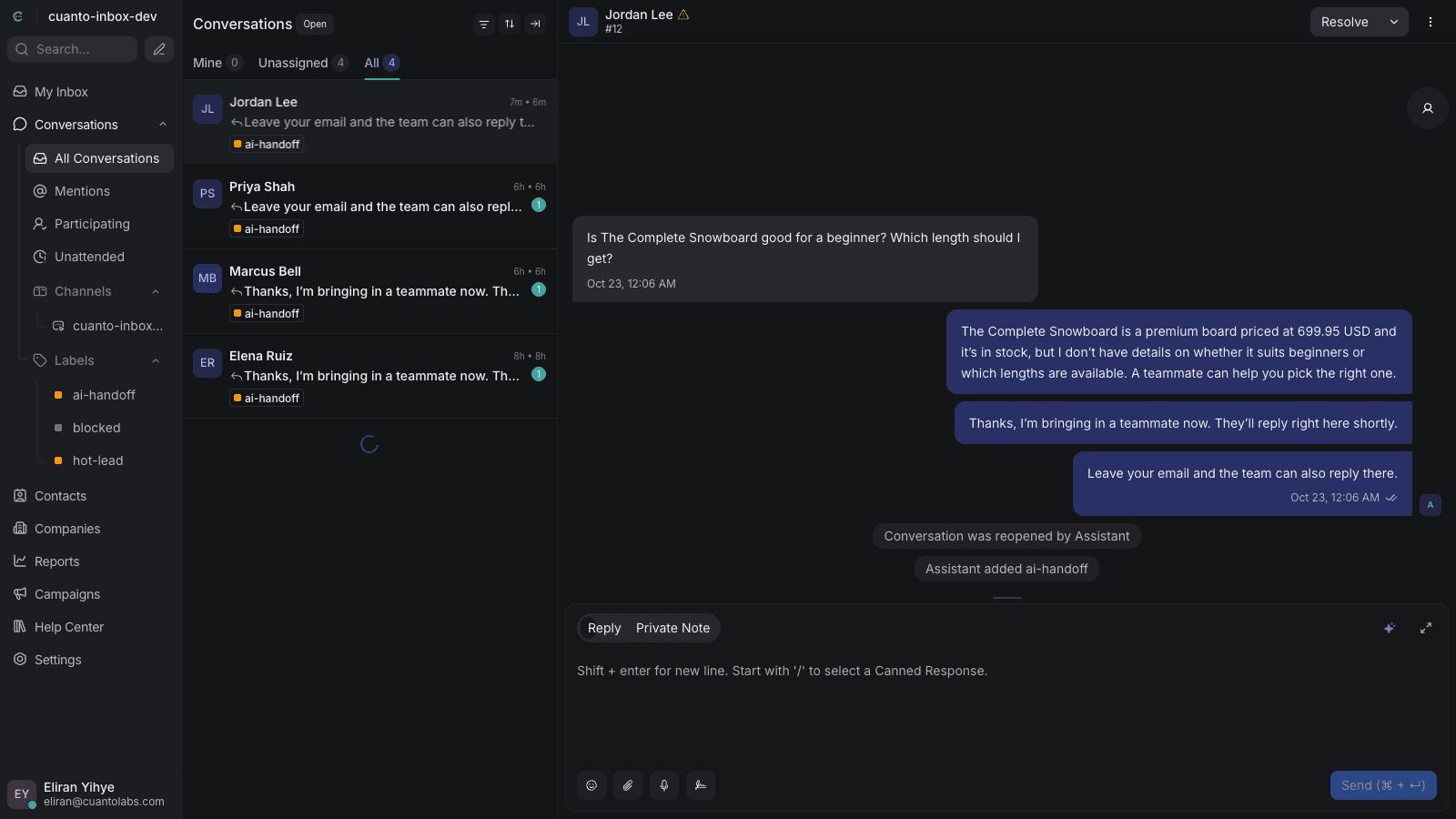Click the EY profile avatar
Screen dimensions: 1456x819
pyautogui.click(x=22, y=794)
